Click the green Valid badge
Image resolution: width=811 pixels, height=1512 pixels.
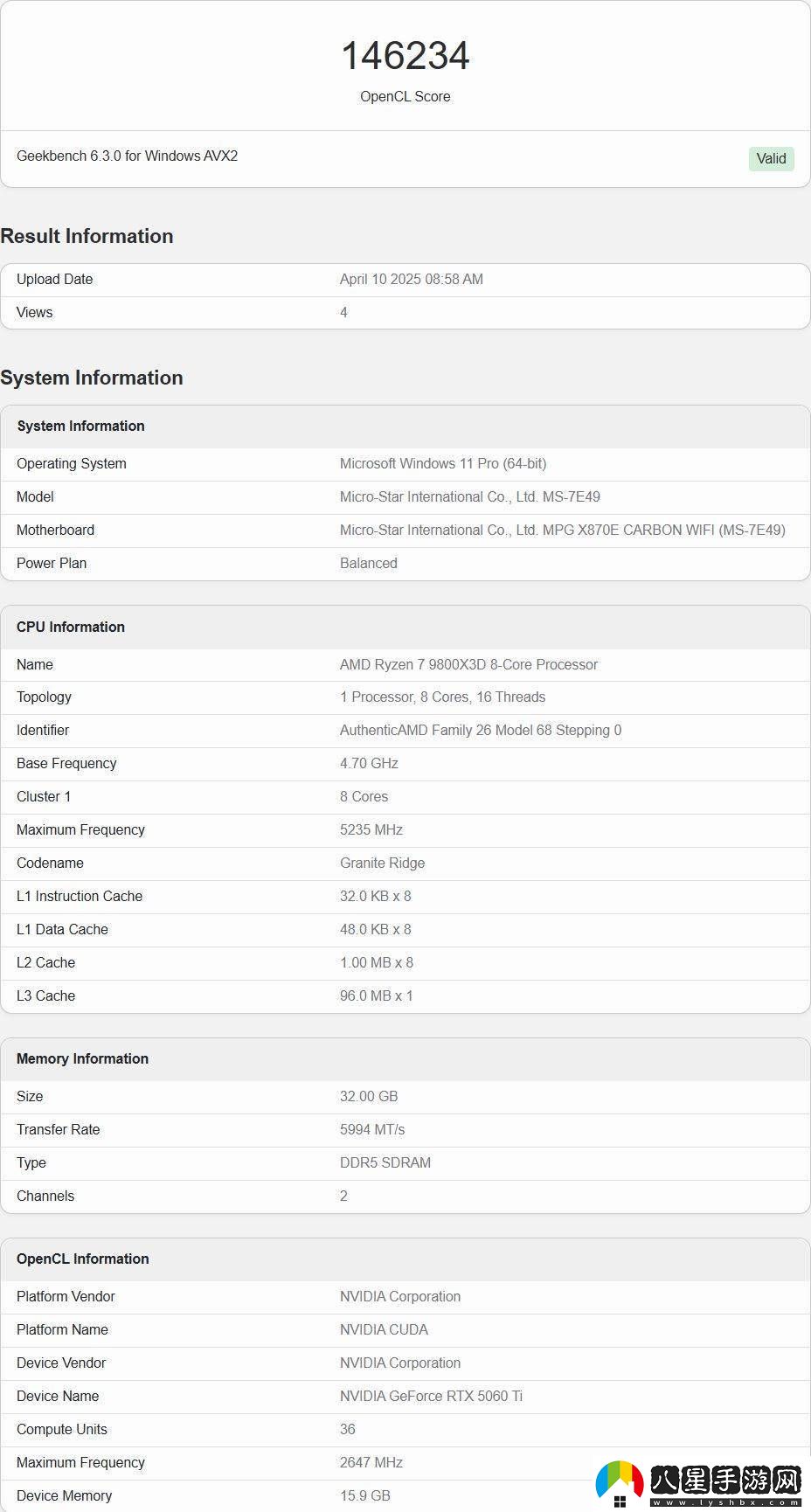[771, 158]
